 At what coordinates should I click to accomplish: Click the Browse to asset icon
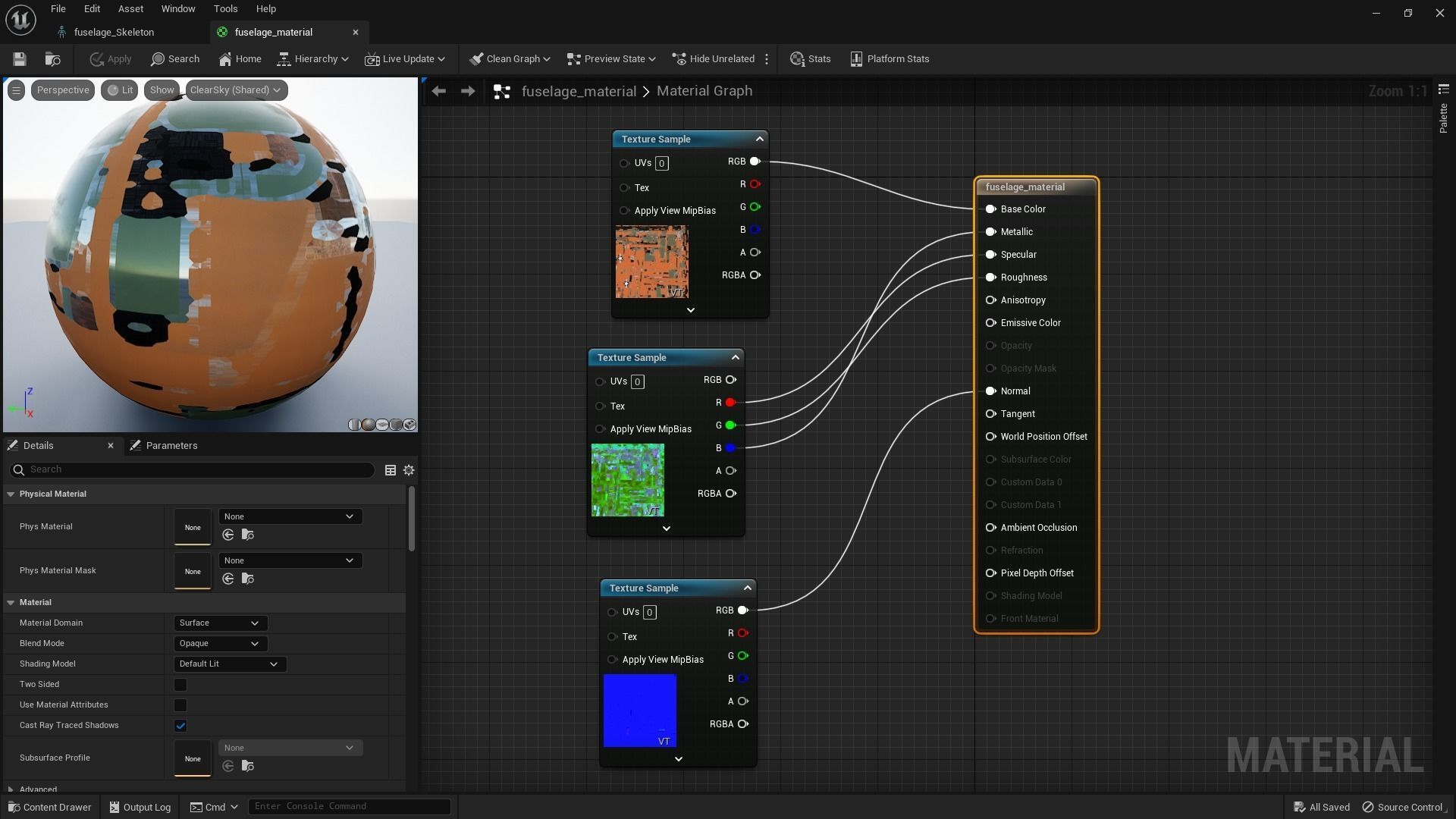click(x=53, y=59)
